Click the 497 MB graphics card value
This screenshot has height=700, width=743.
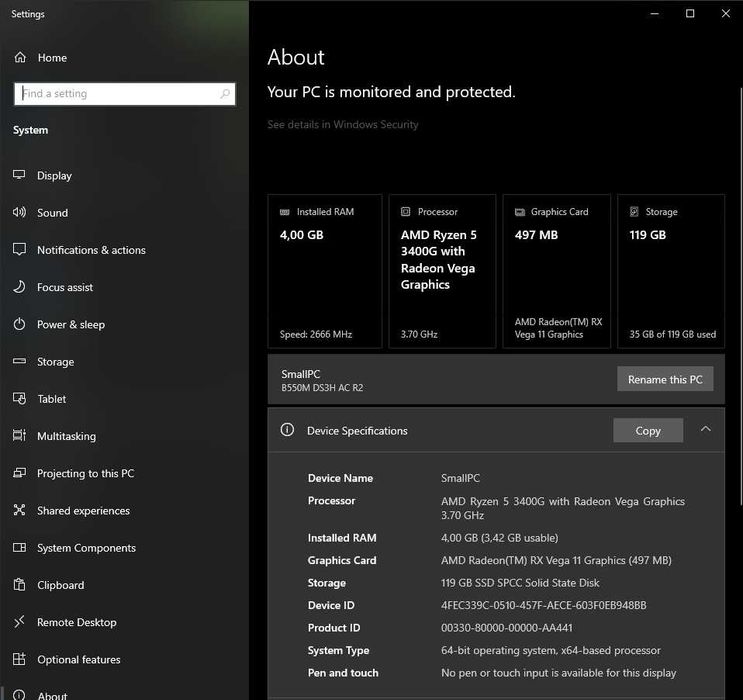[x=536, y=235]
